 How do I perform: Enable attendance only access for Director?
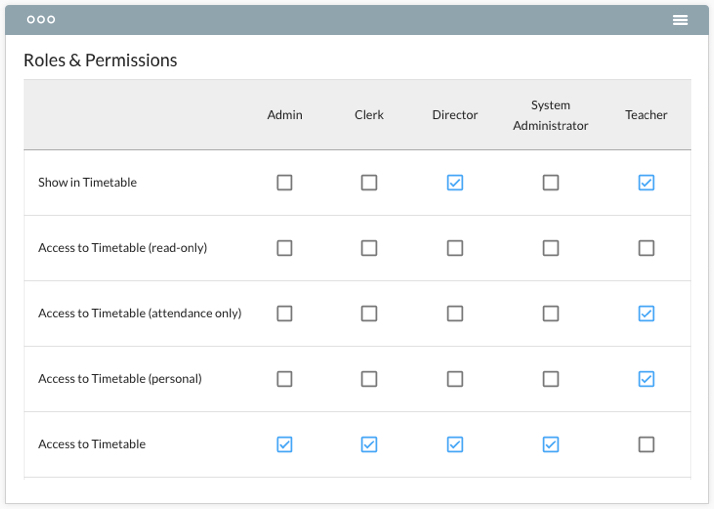(455, 313)
